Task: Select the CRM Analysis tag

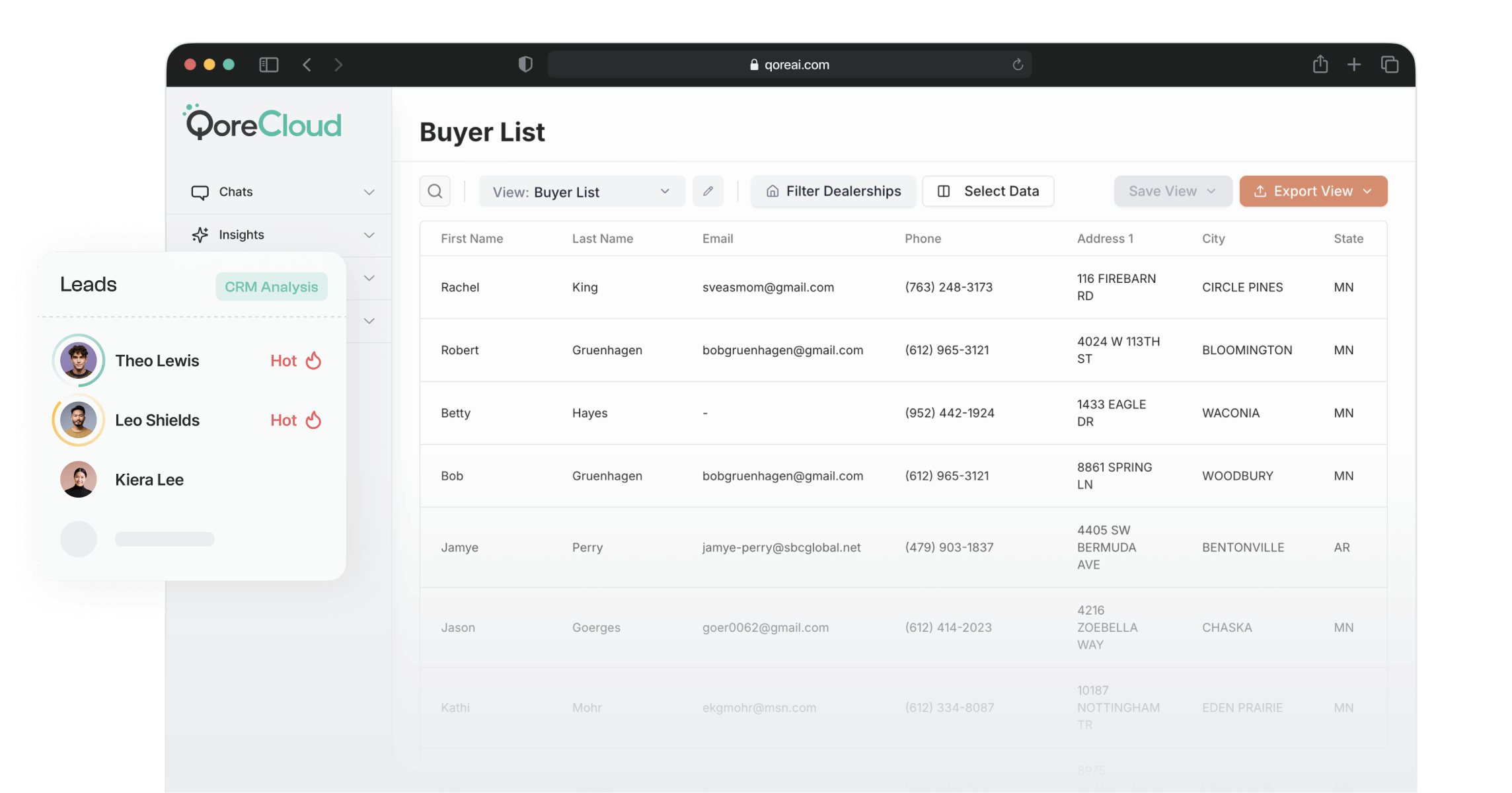Action: (271, 287)
